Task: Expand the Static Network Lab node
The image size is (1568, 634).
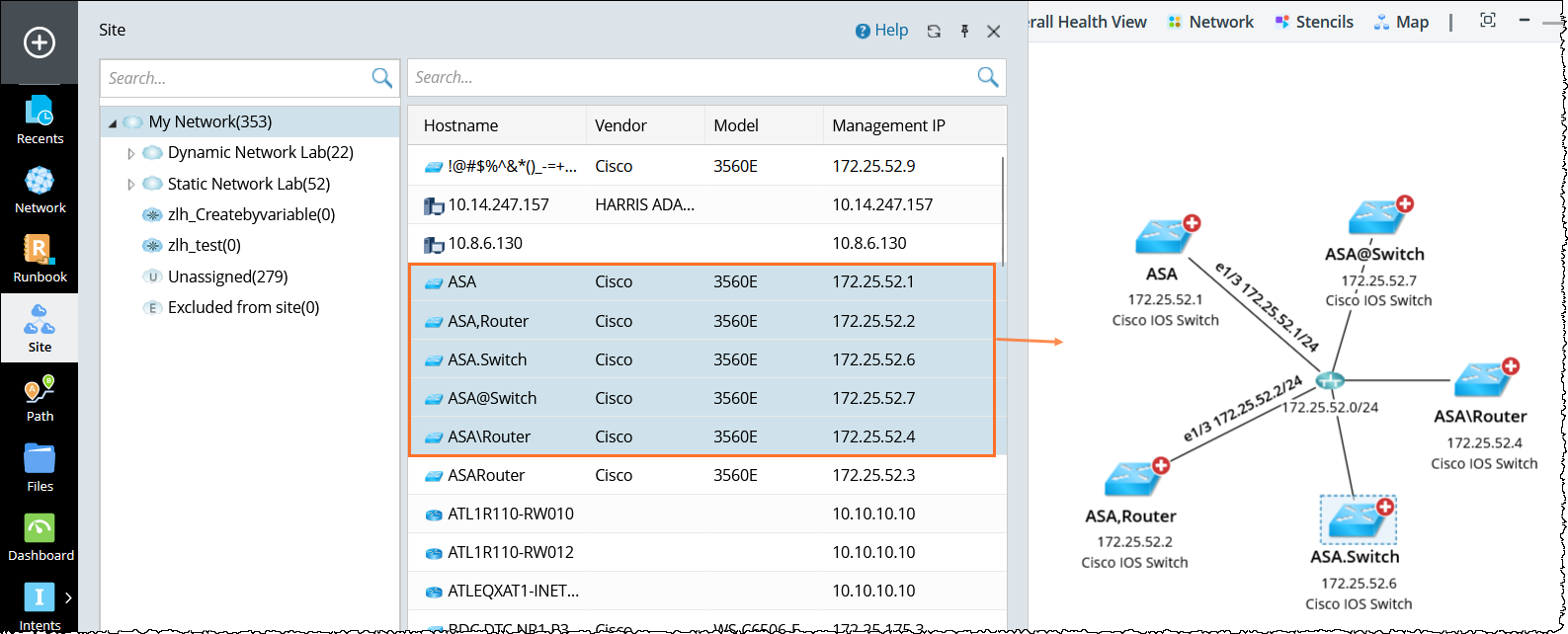Action: 131,185
